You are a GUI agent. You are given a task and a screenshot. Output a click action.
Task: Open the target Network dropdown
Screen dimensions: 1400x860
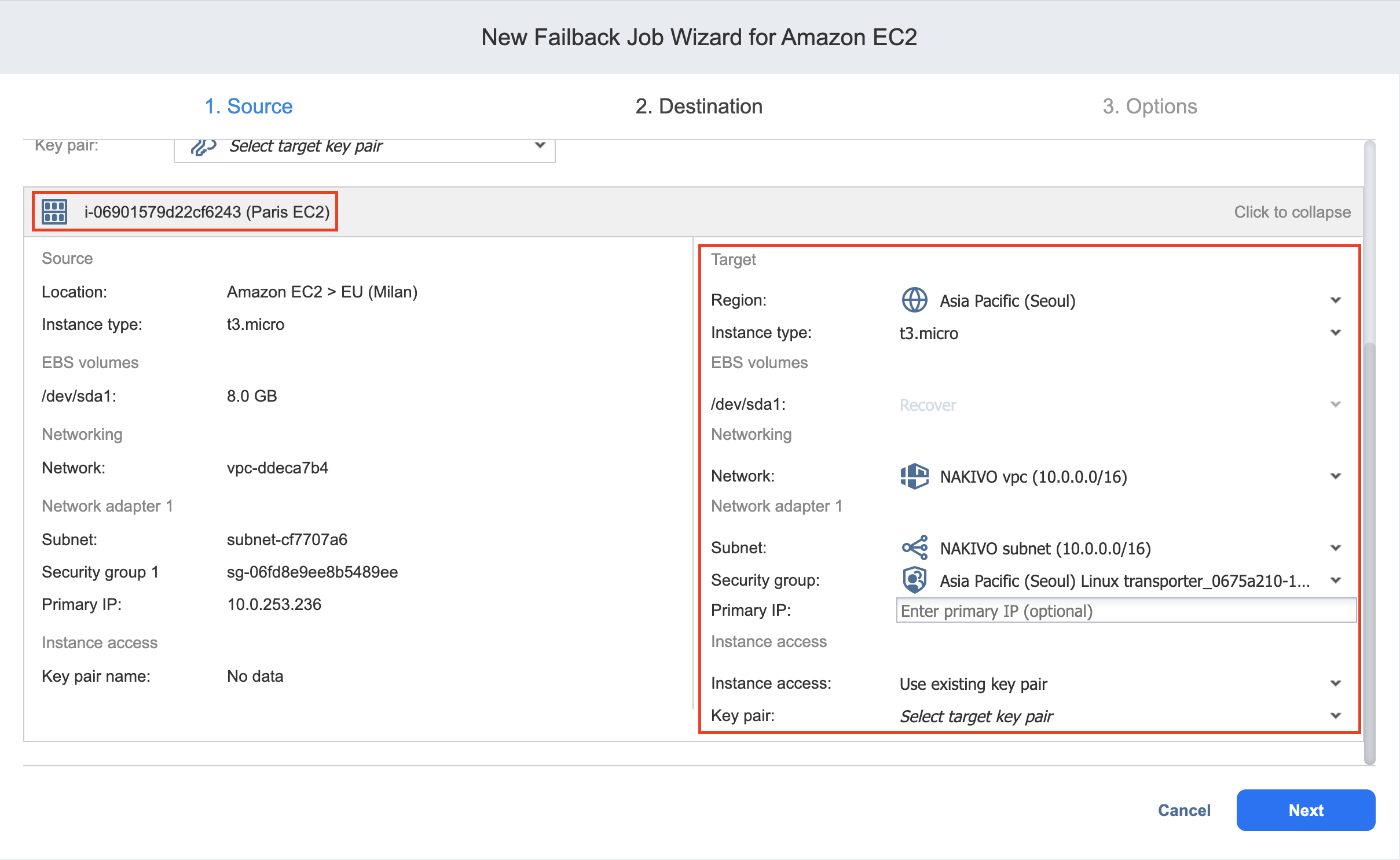[1335, 476]
